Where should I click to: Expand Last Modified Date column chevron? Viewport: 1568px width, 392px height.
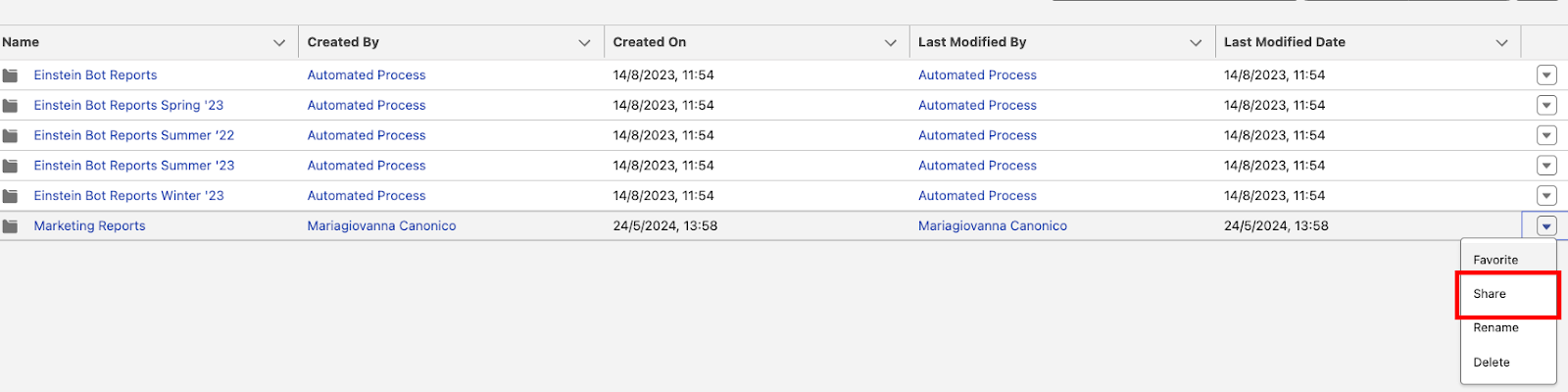[x=1502, y=43]
